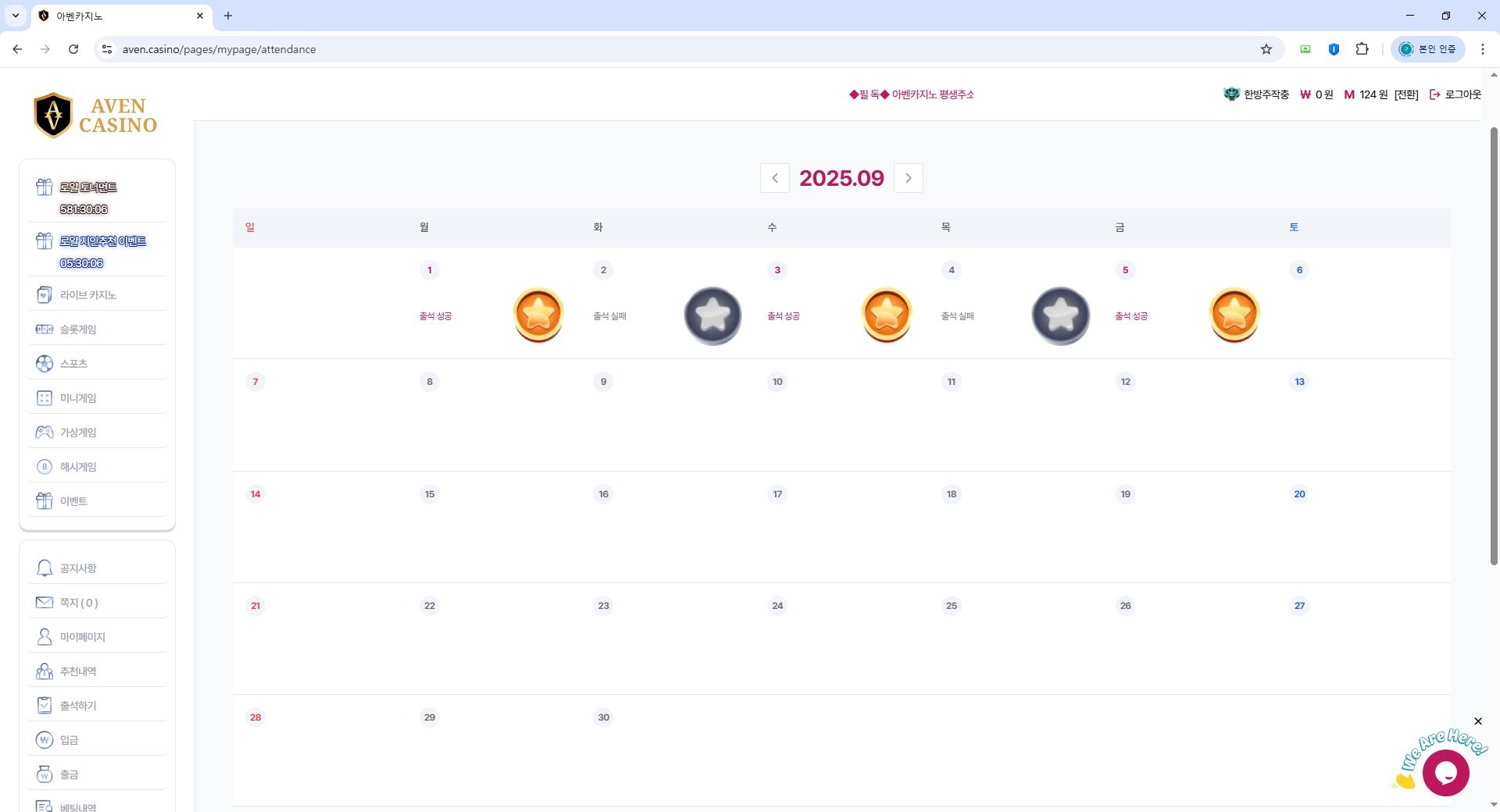Viewport: 1500px width, 812px height.
Task: Open the live chat bubble icon
Action: 1445,772
